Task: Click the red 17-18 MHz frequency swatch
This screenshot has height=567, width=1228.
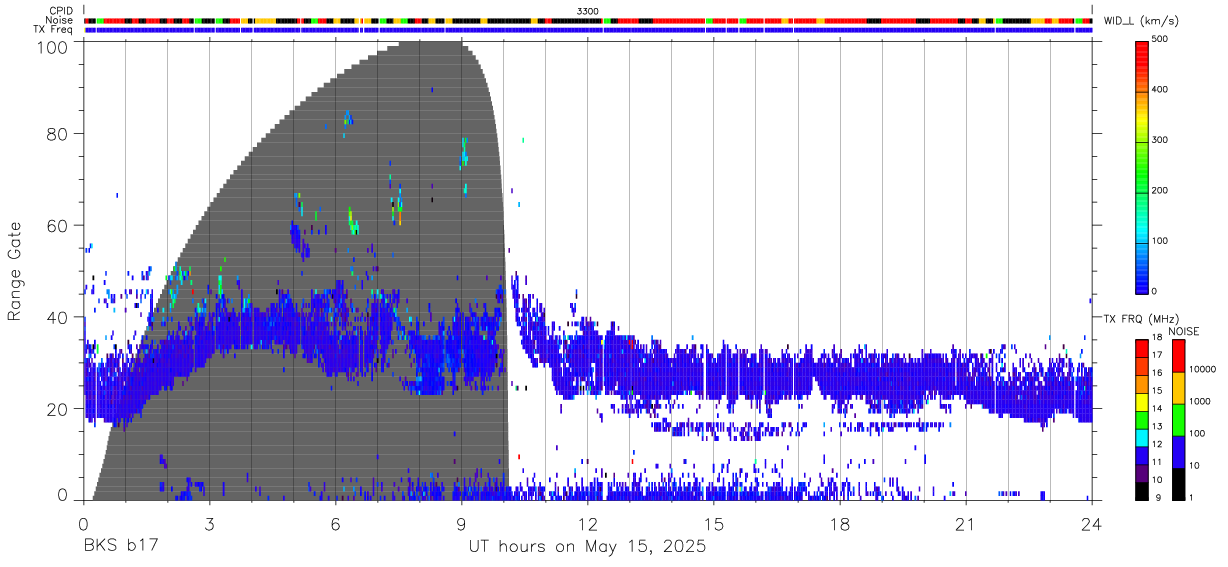Action: pos(1142,348)
